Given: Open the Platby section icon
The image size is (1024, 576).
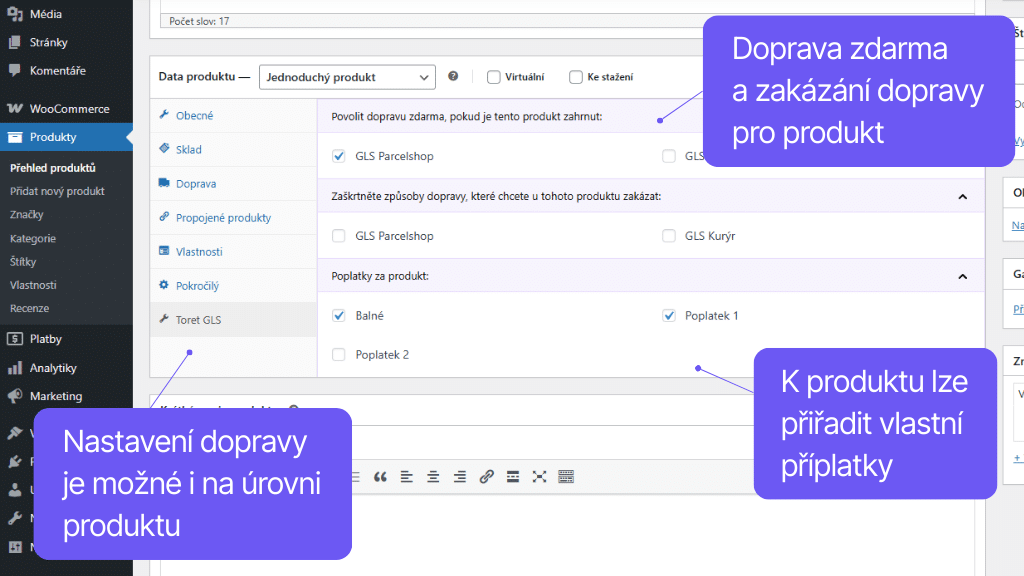Looking at the screenshot, I should point(17,338).
